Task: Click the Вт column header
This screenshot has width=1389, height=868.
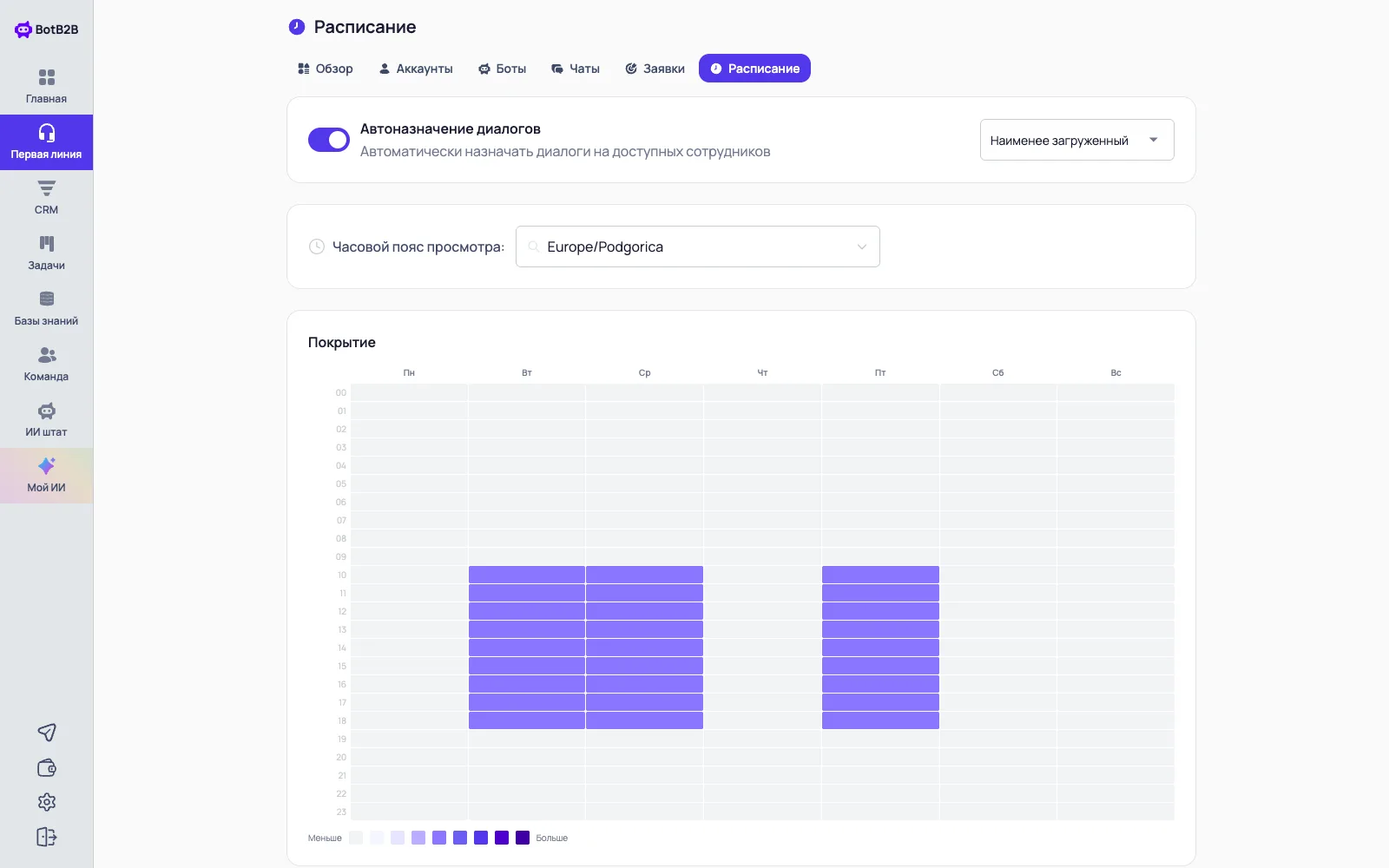Action: point(527,372)
